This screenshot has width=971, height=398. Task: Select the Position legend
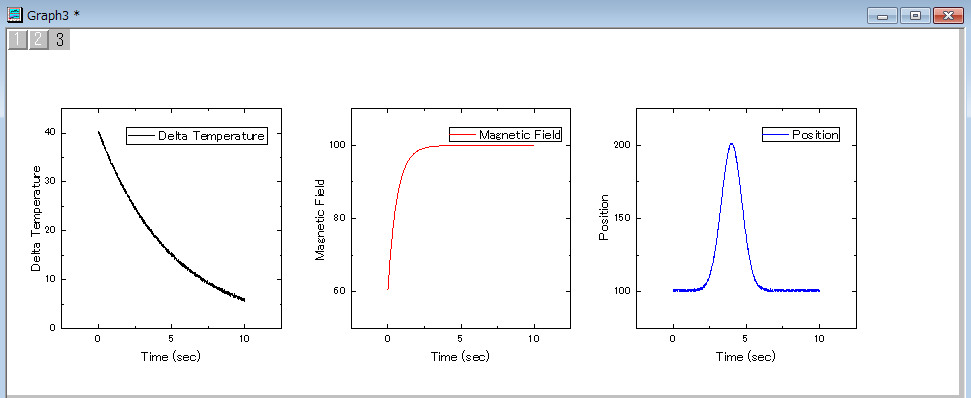pos(801,134)
